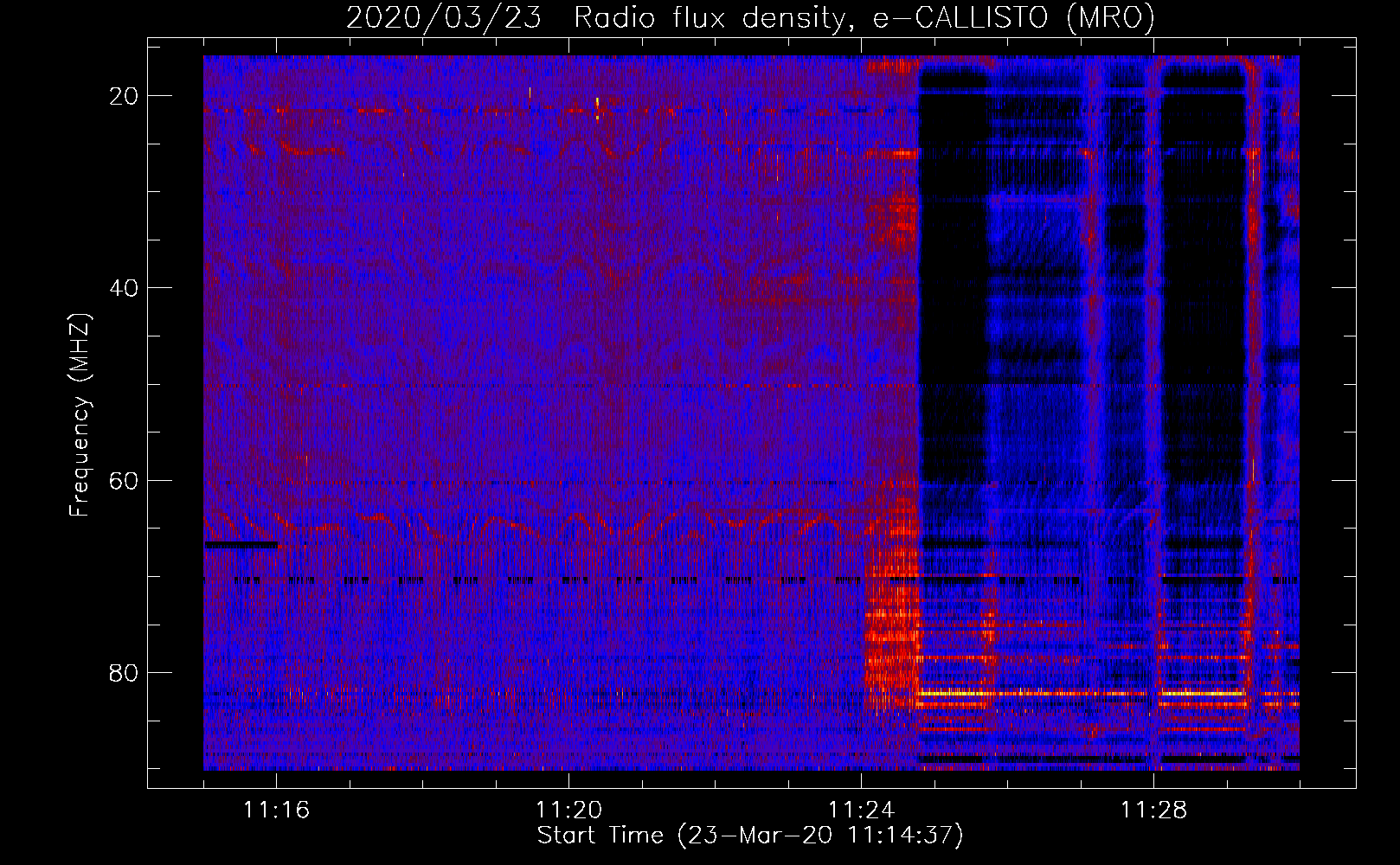
Task: Click the black horizontal gap near 67 MHz at 11:15
Action: 241,544
